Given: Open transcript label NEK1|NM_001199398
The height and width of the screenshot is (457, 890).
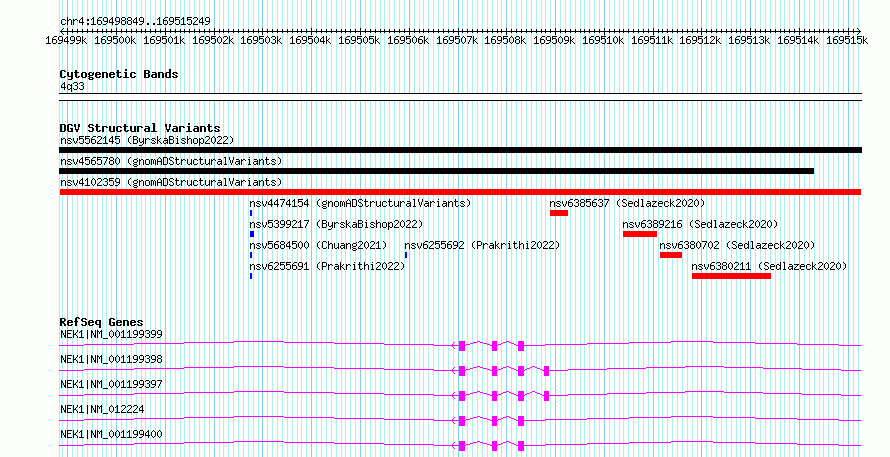Looking at the screenshot, I should 111,359.
